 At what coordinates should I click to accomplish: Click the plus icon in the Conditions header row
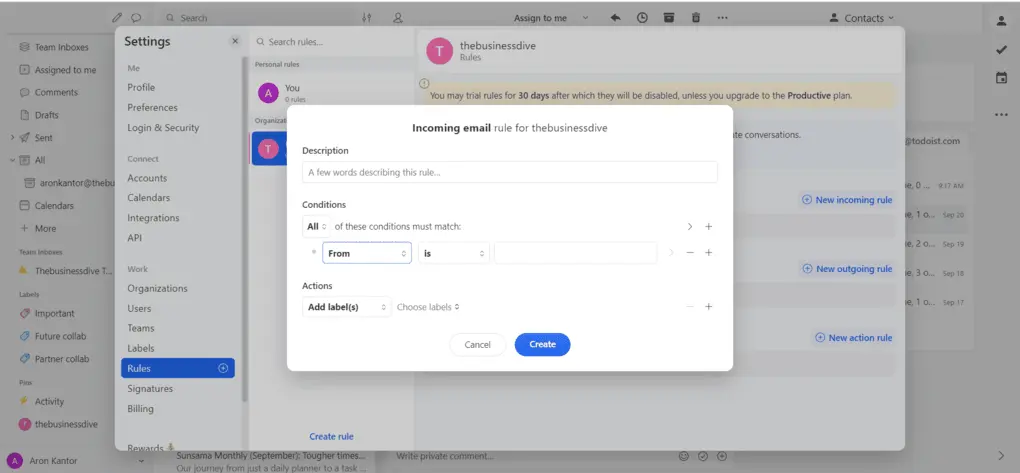[709, 227]
